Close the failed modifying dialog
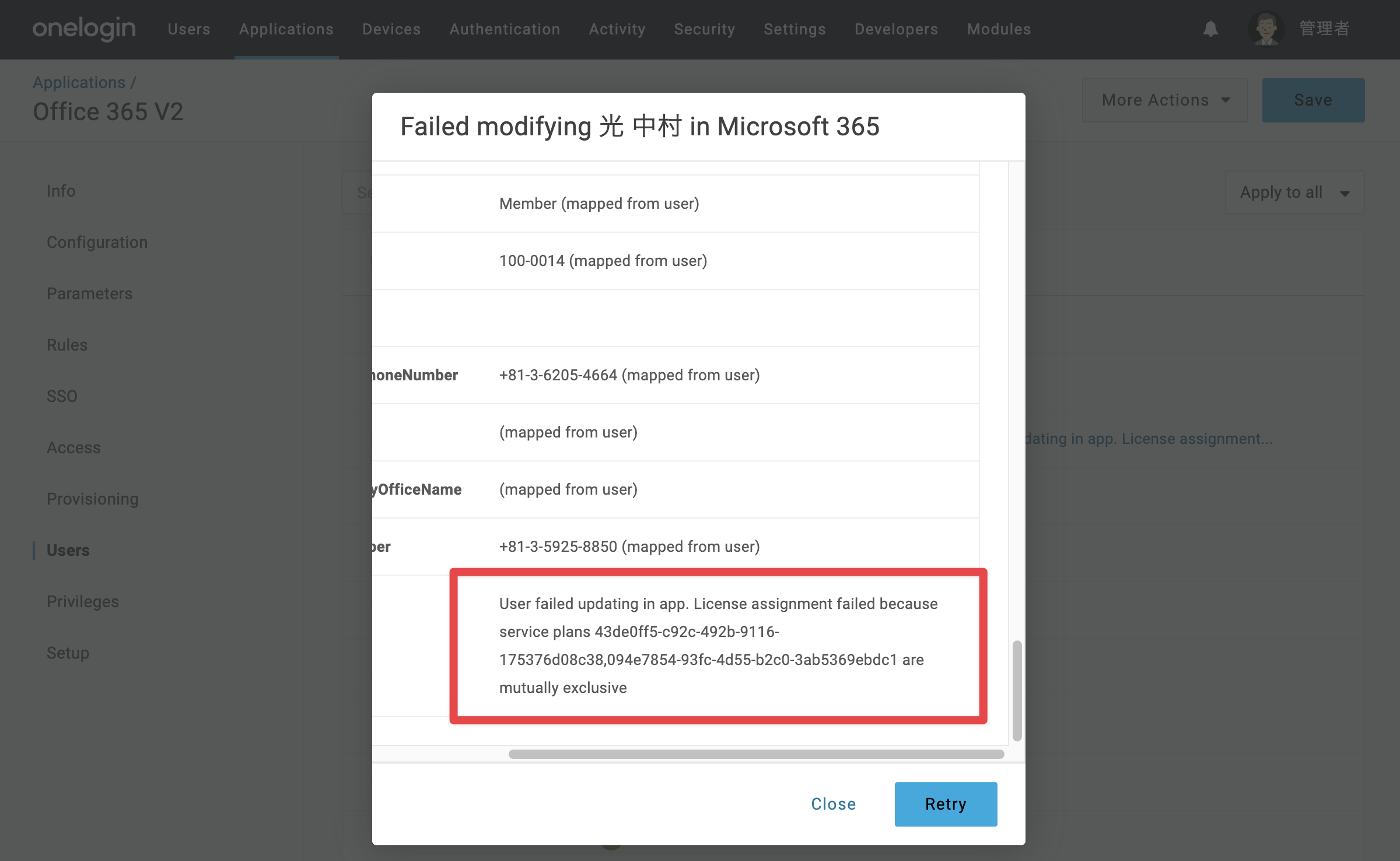Image resolution: width=1400 pixels, height=861 pixels. tap(834, 804)
